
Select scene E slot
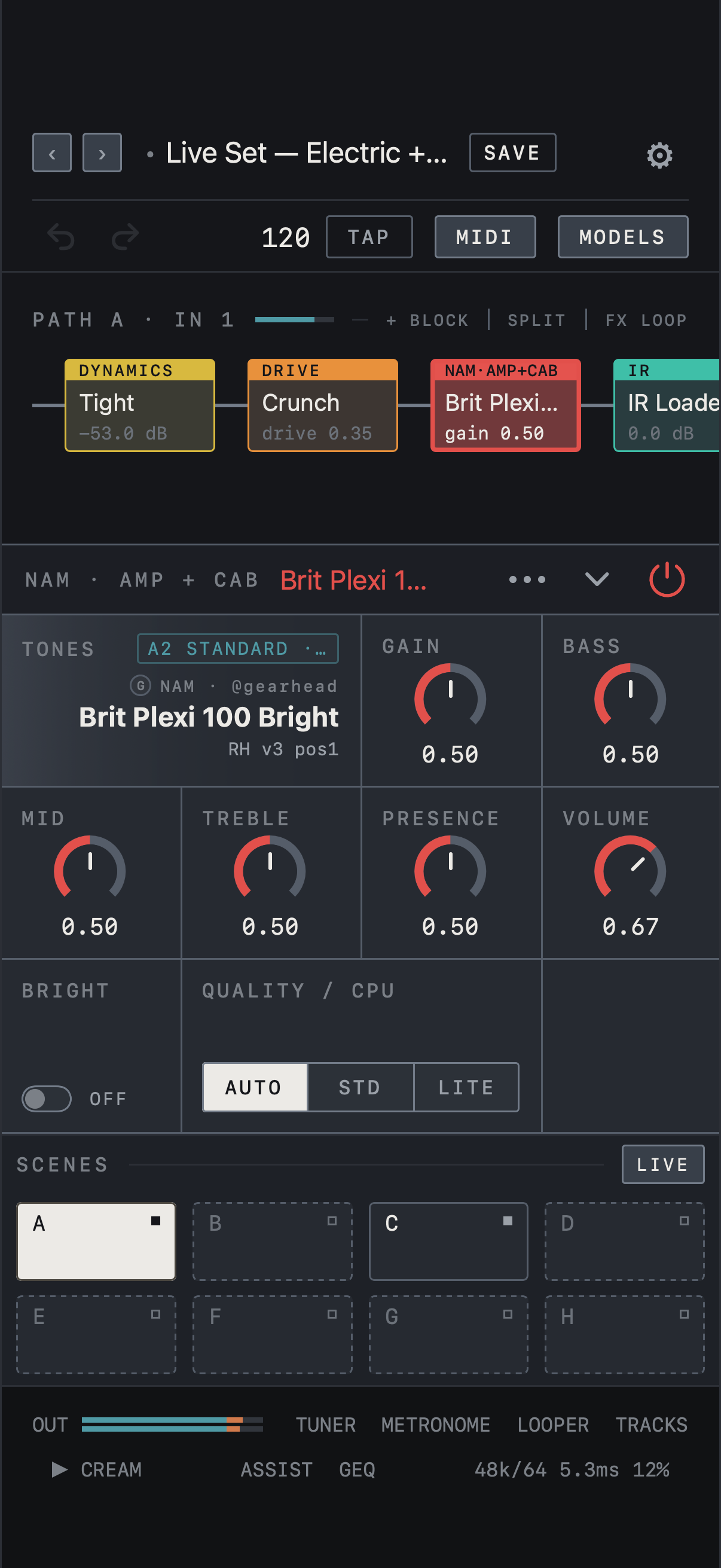[x=96, y=1334]
